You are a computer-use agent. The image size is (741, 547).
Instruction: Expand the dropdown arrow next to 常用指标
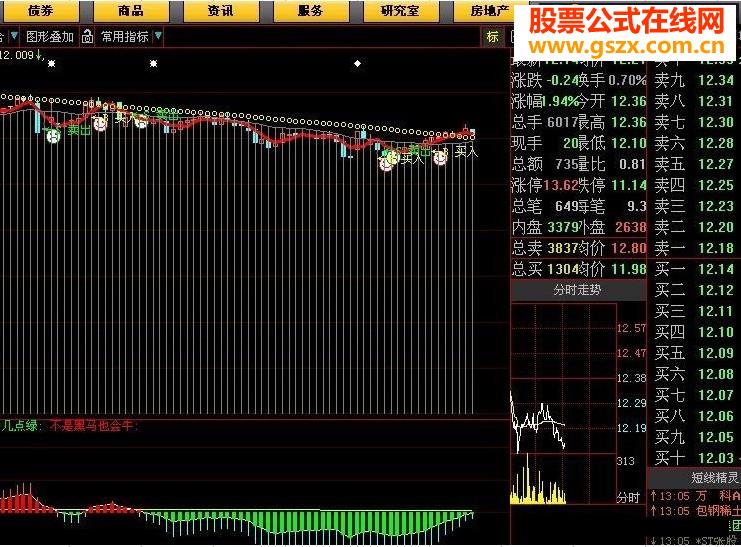pos(158,36)
